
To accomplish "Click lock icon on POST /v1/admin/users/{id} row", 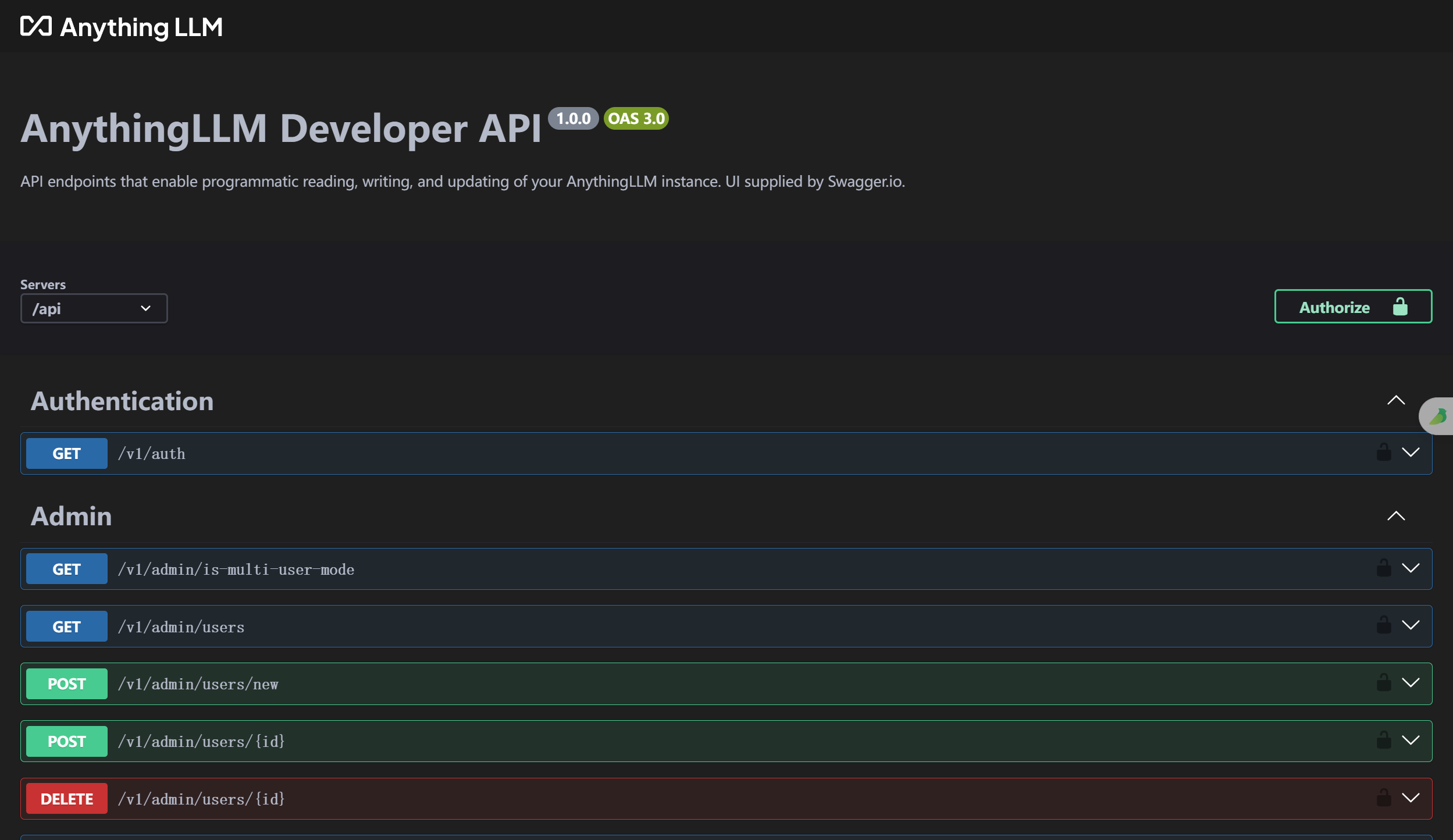I will 1384,741.
